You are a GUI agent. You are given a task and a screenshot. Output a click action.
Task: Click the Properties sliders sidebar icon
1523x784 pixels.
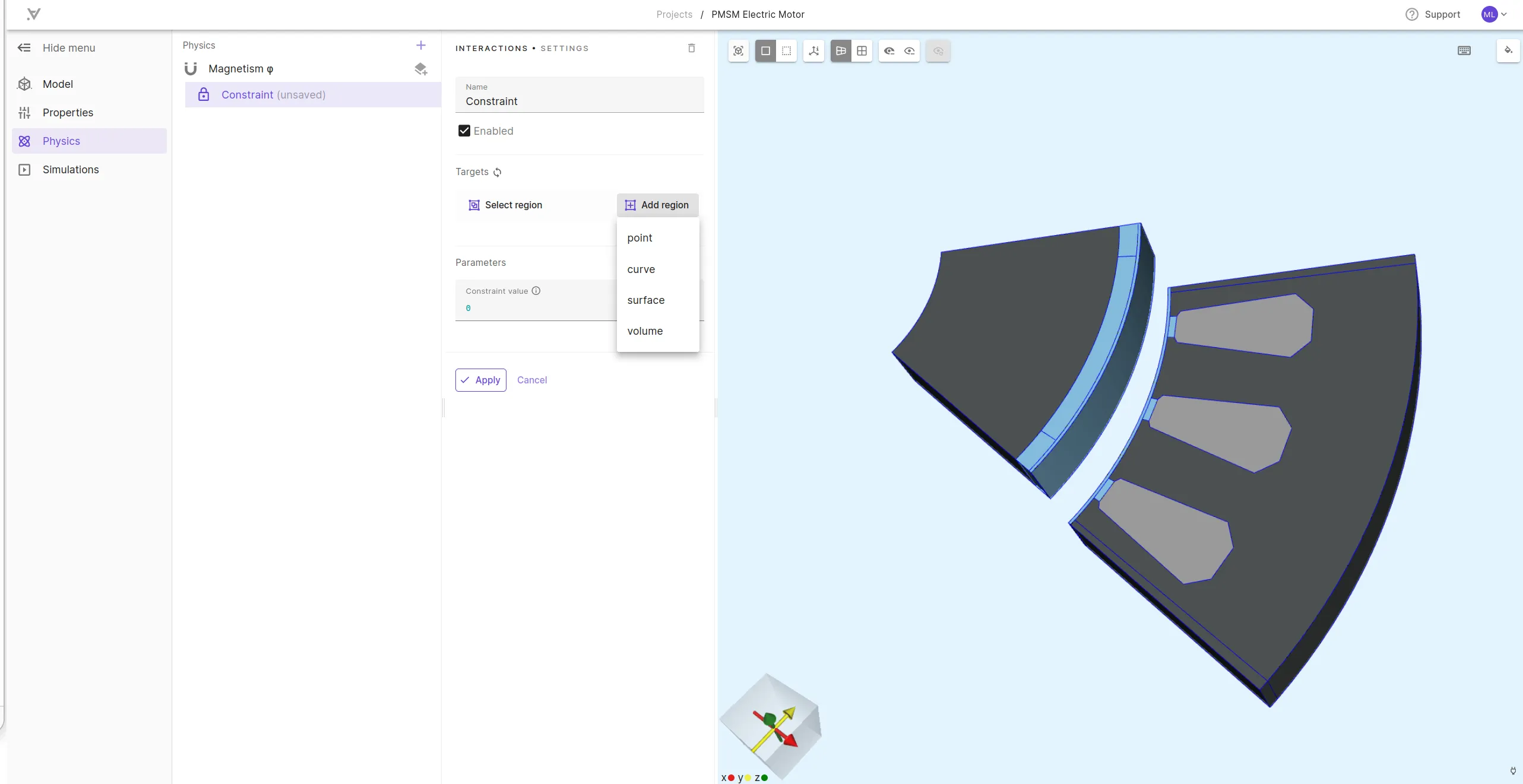point(24,112)
